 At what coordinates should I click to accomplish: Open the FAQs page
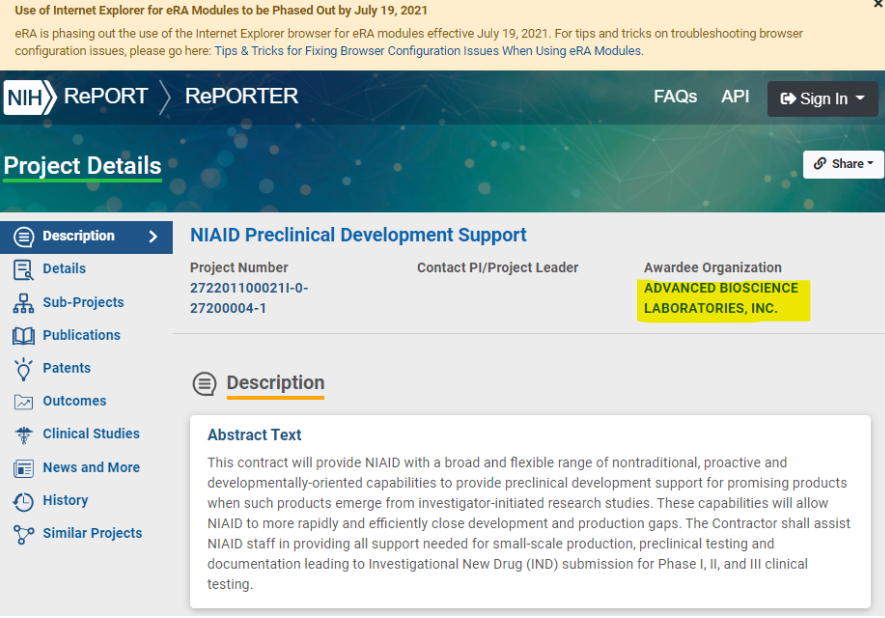(x=675, y=97)
